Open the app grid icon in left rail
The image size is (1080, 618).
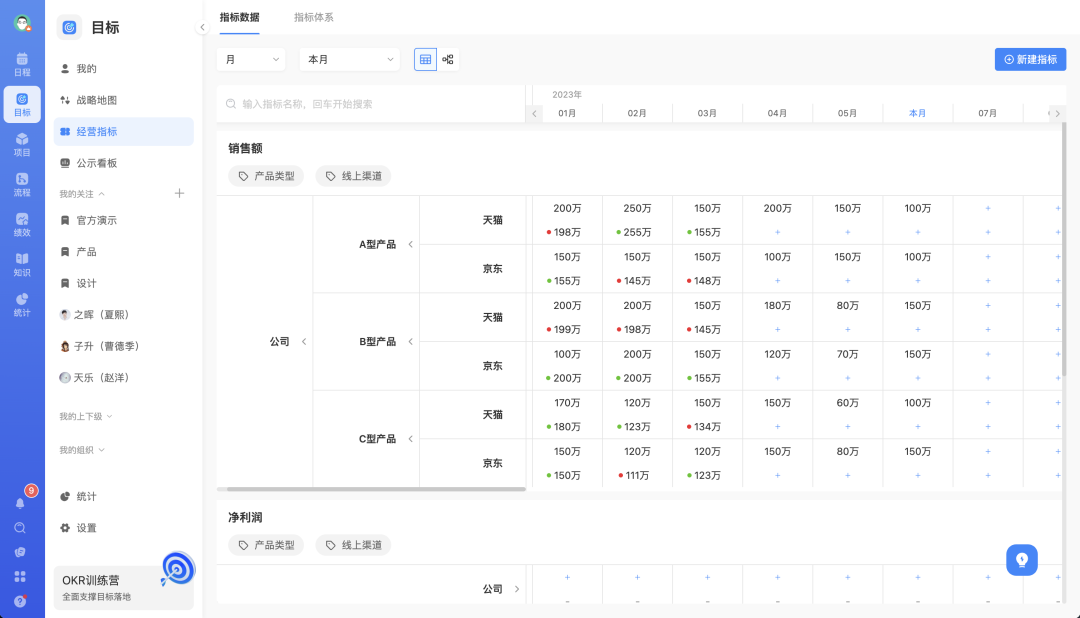click(x=20, y=576)
